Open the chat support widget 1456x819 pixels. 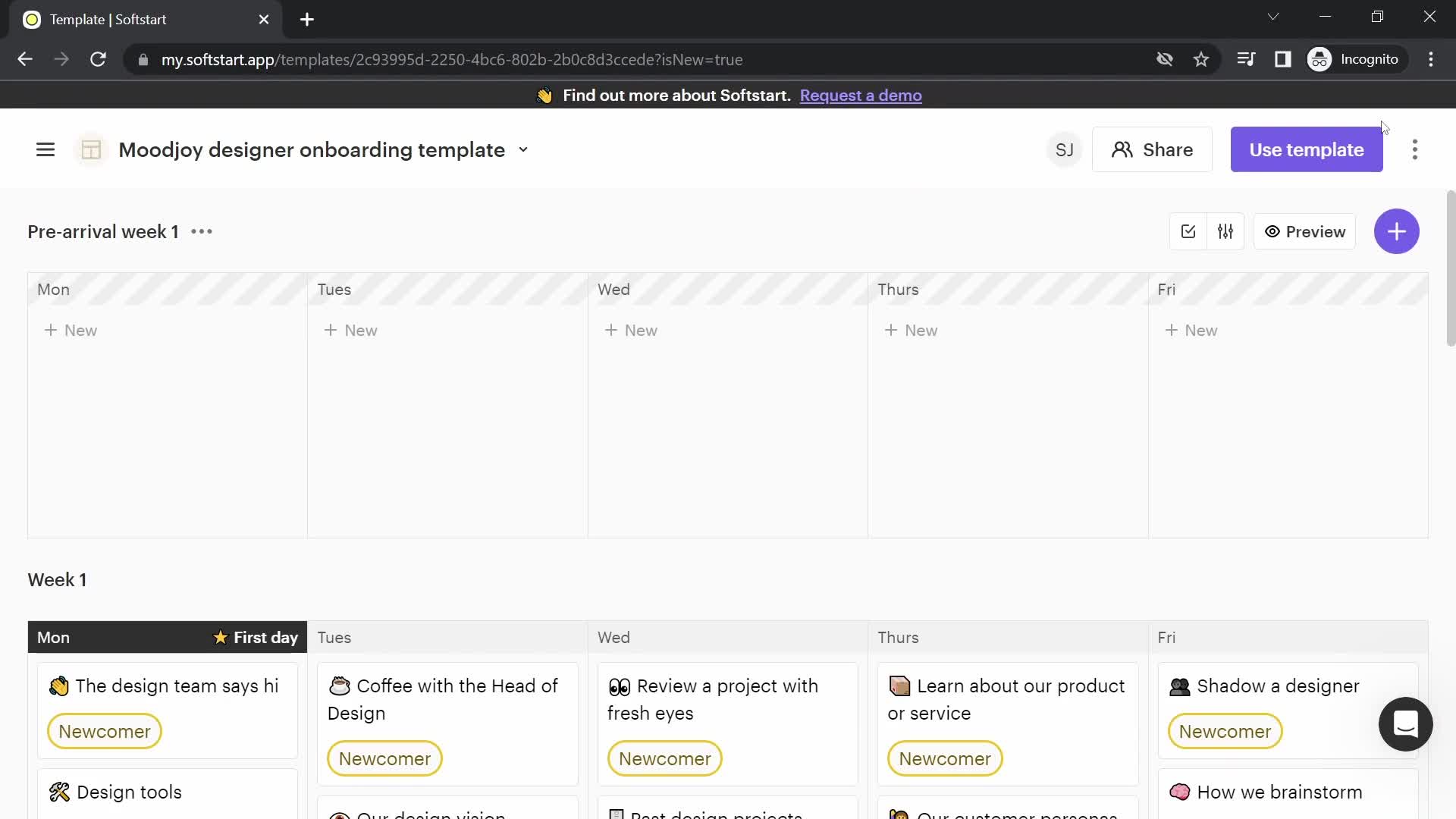point(1405,724)
